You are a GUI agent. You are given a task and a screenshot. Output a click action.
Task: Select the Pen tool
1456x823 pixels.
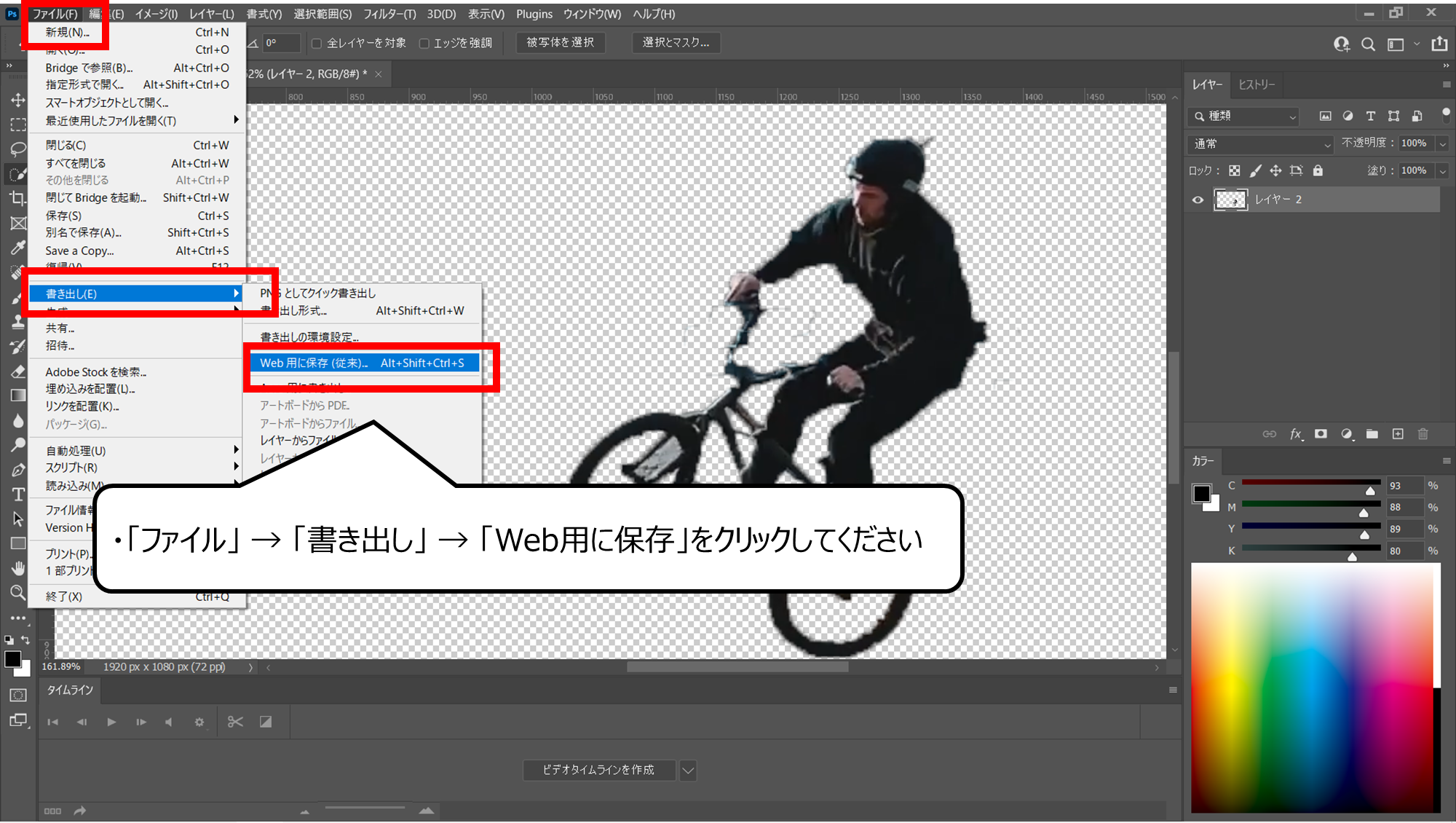[17, 470]
